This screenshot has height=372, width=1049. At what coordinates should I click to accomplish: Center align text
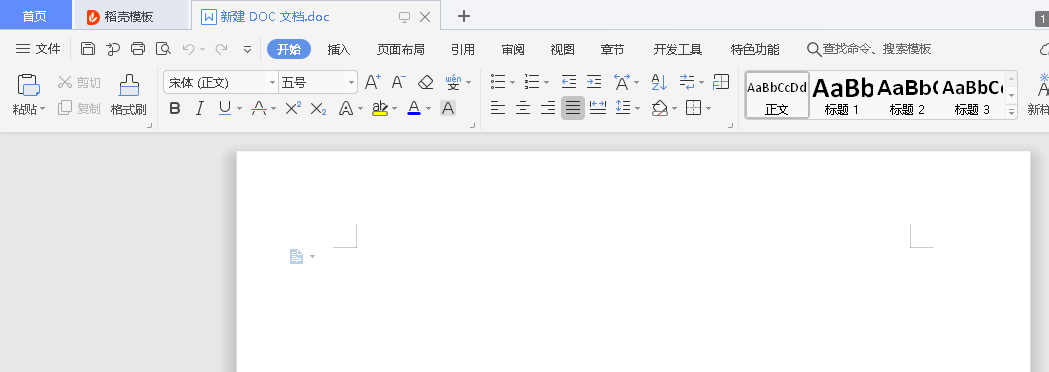point(523,108)
